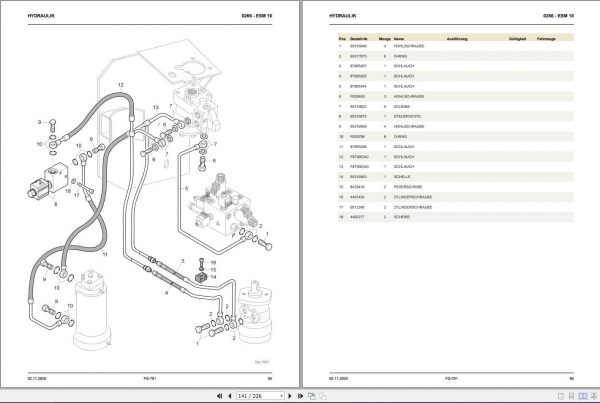Switch to single page view
Screen dimensions: 600x403
click(561, 396)
